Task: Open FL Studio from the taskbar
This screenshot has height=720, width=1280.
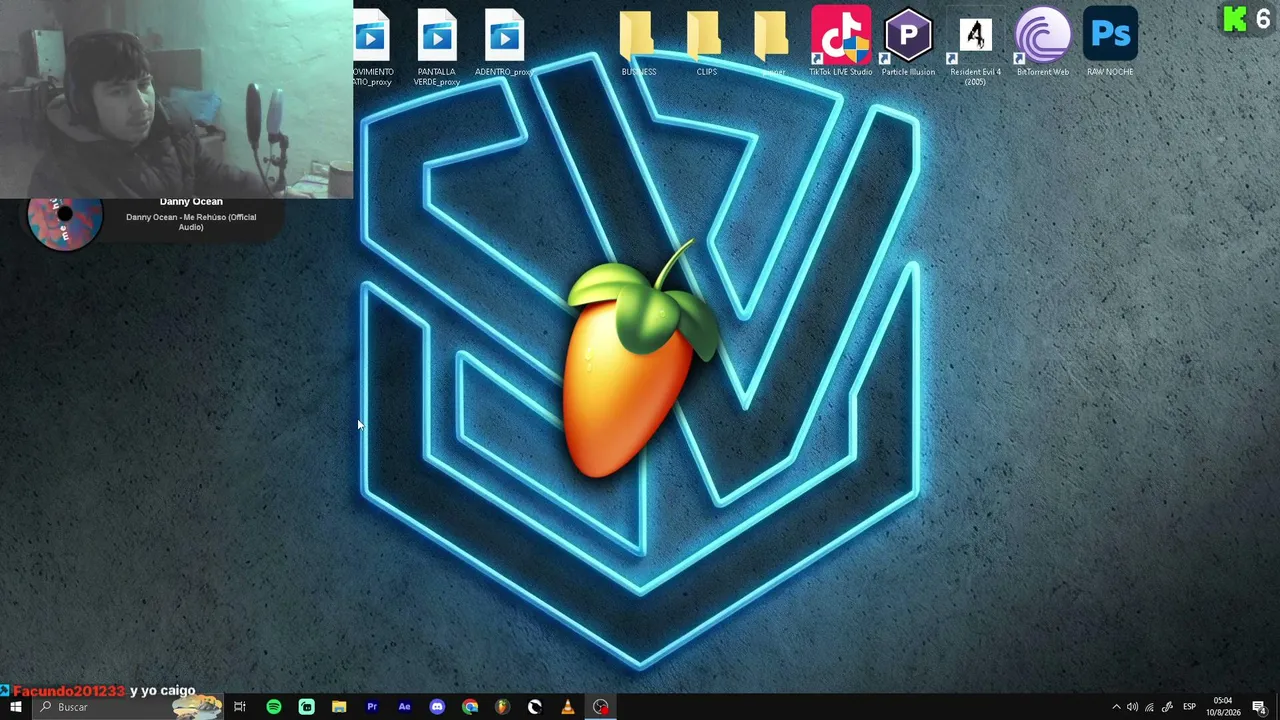Action: point(502,707)
